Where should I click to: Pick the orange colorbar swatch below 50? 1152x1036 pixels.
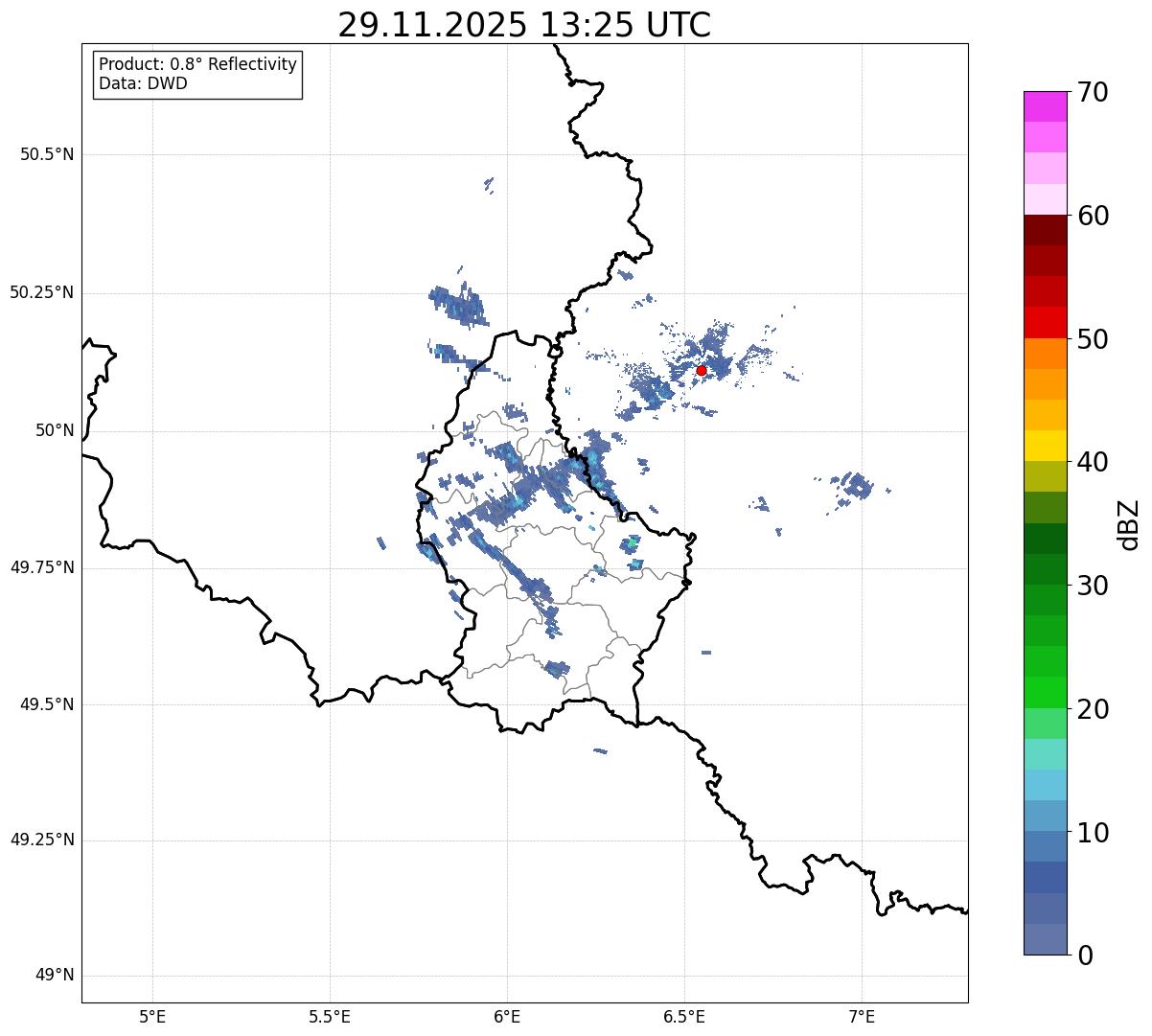pyautogui.click(x=1045, y=354)
